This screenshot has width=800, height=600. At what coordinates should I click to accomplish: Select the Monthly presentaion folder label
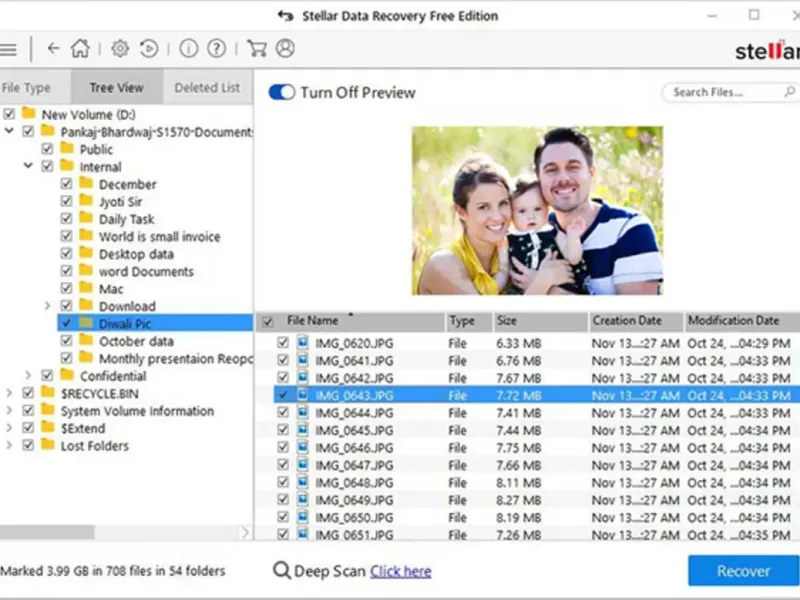pos(176,359)
